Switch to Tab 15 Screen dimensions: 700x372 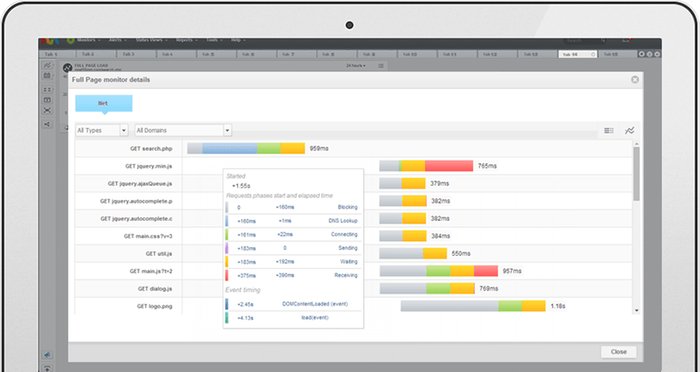tap(617, 54)
